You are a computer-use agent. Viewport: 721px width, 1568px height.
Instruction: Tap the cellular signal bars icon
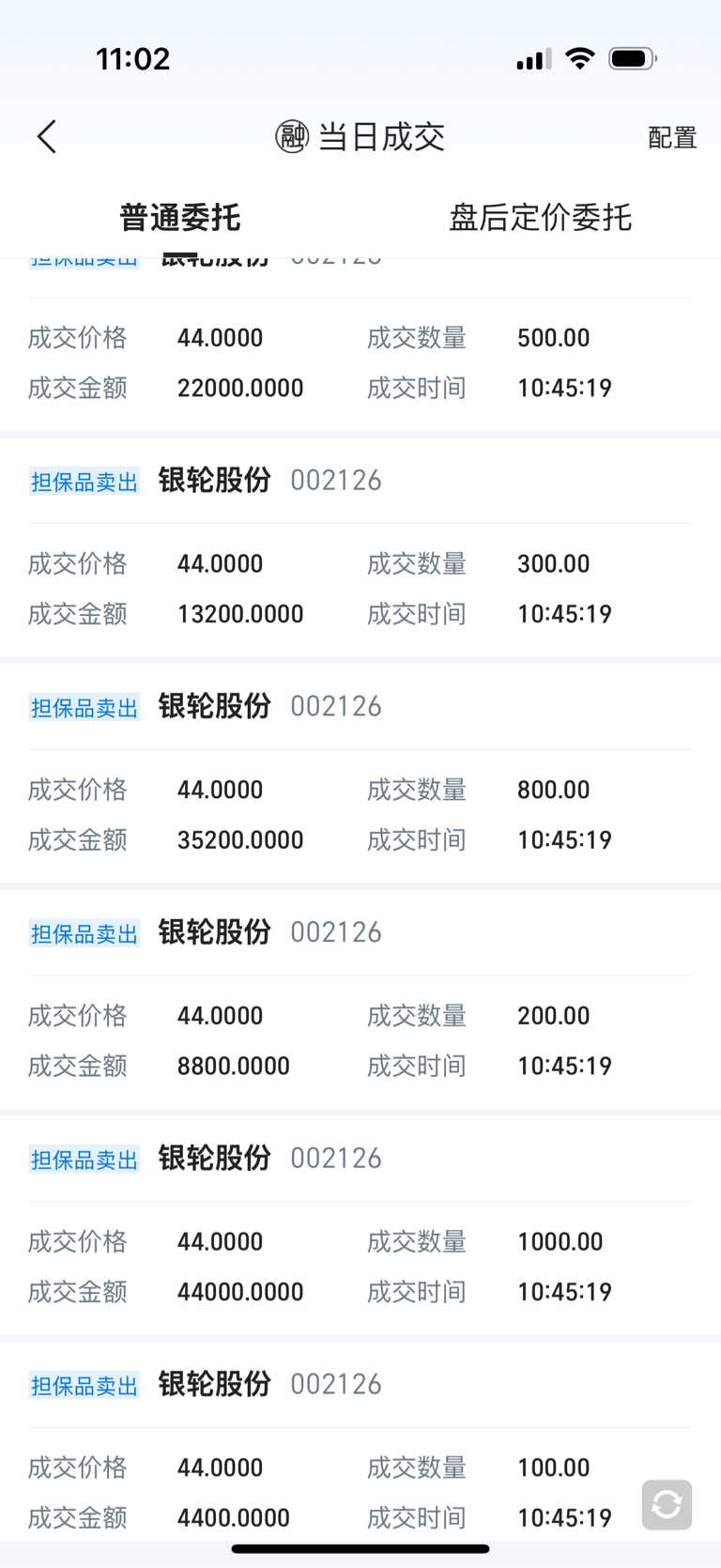click(533, 60)
